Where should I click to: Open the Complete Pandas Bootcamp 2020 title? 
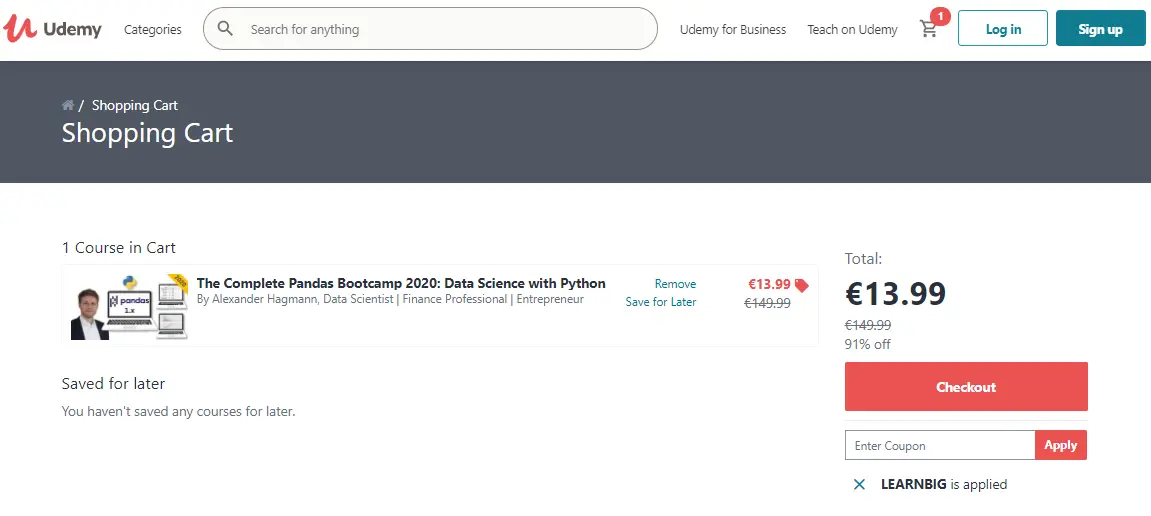tap(401, 283)
